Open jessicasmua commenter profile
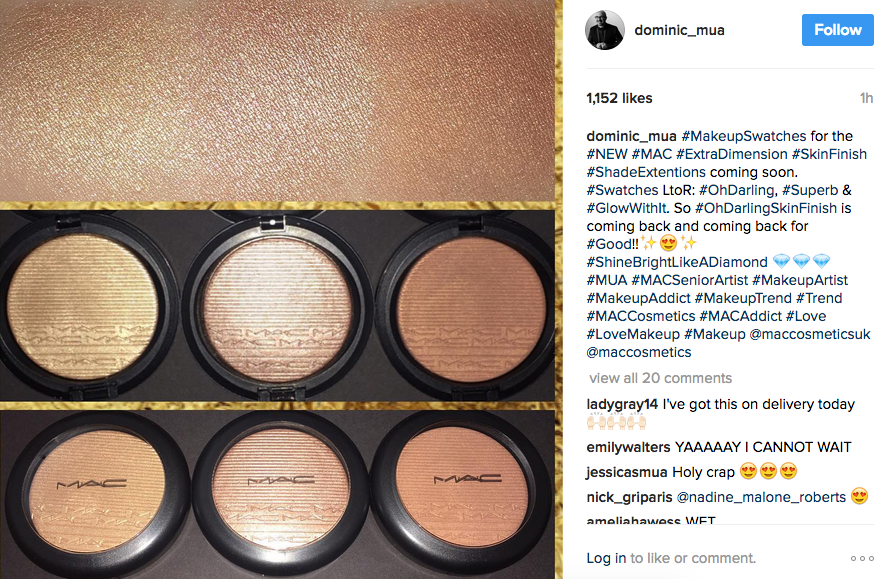 [627, 473]
